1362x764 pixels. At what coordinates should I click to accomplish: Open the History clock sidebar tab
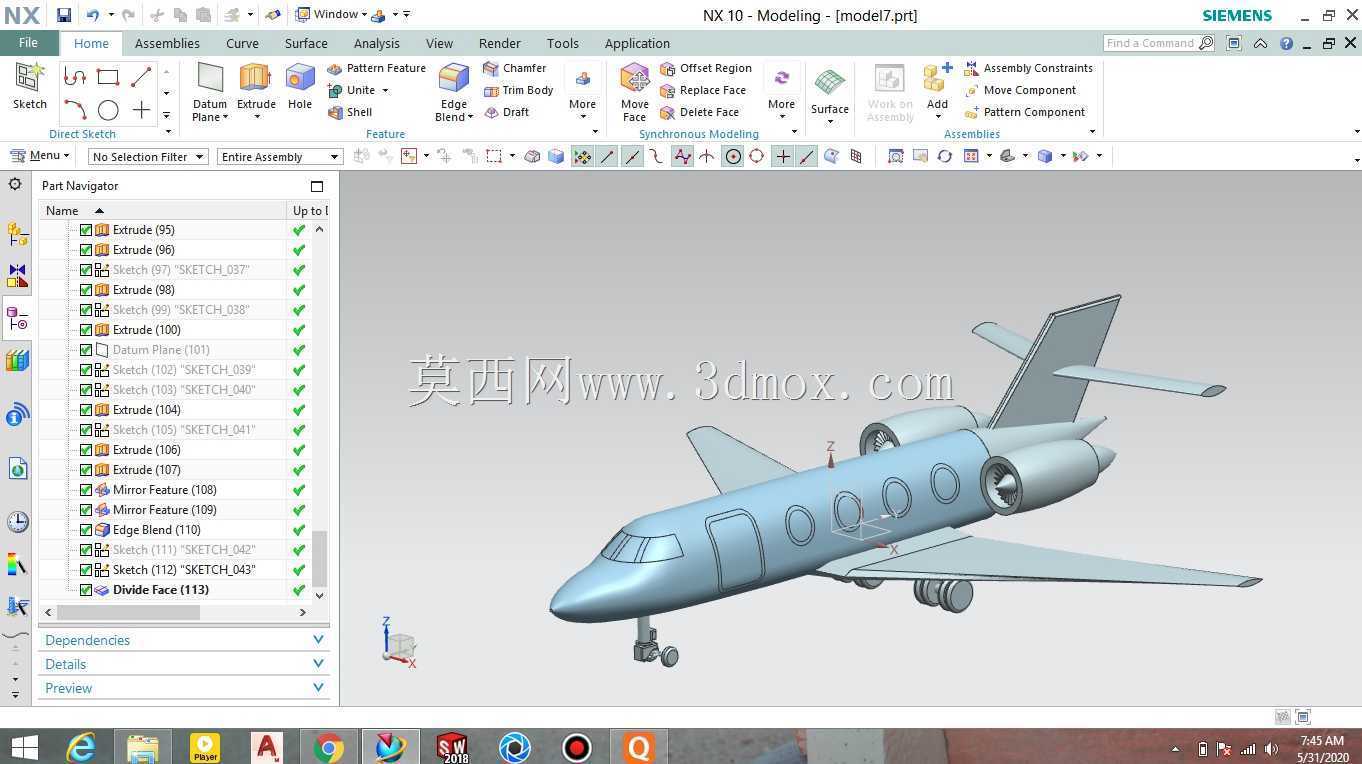pyautogui.click(x=17, y=521)
